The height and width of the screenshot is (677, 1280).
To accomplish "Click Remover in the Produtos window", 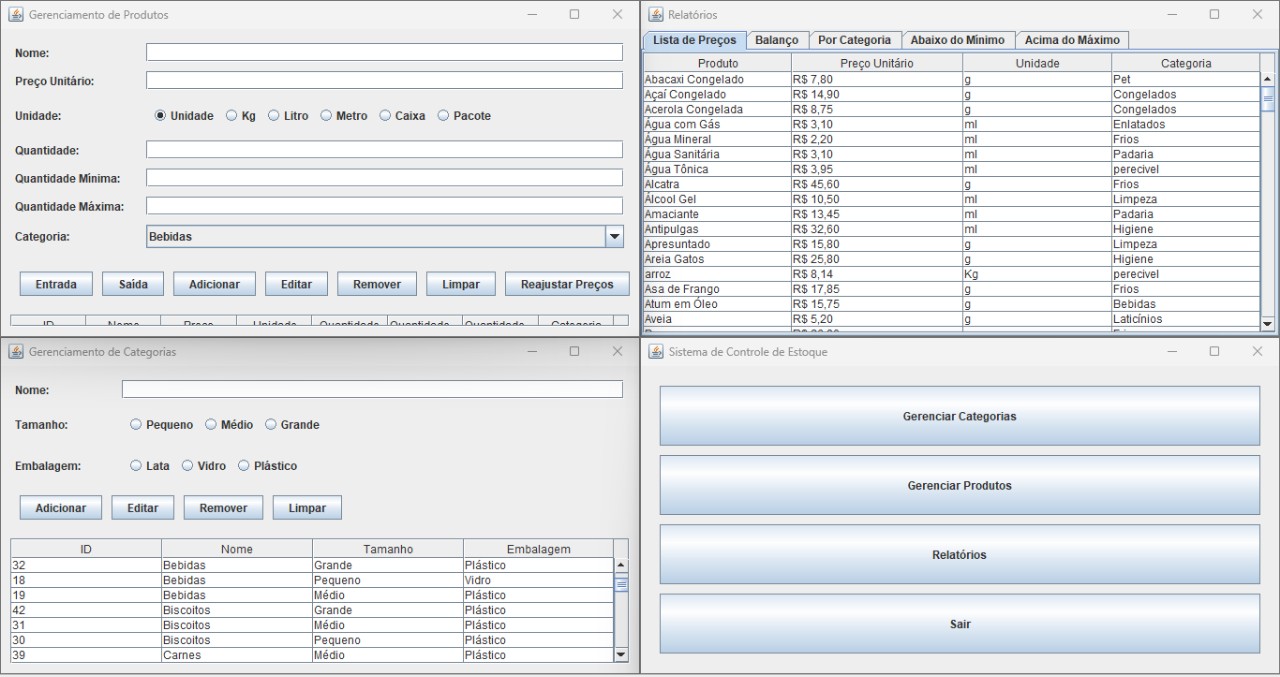I will tap(376, 284).
